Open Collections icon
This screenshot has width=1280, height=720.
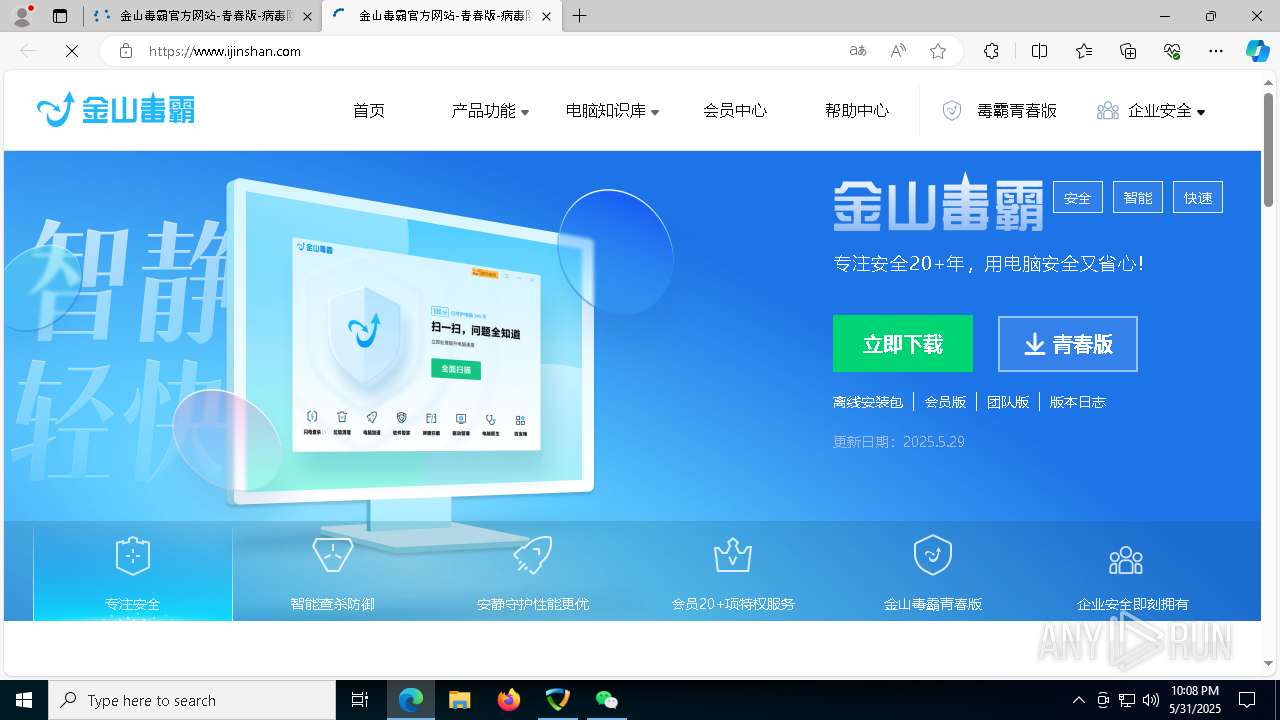(1128, 51)
